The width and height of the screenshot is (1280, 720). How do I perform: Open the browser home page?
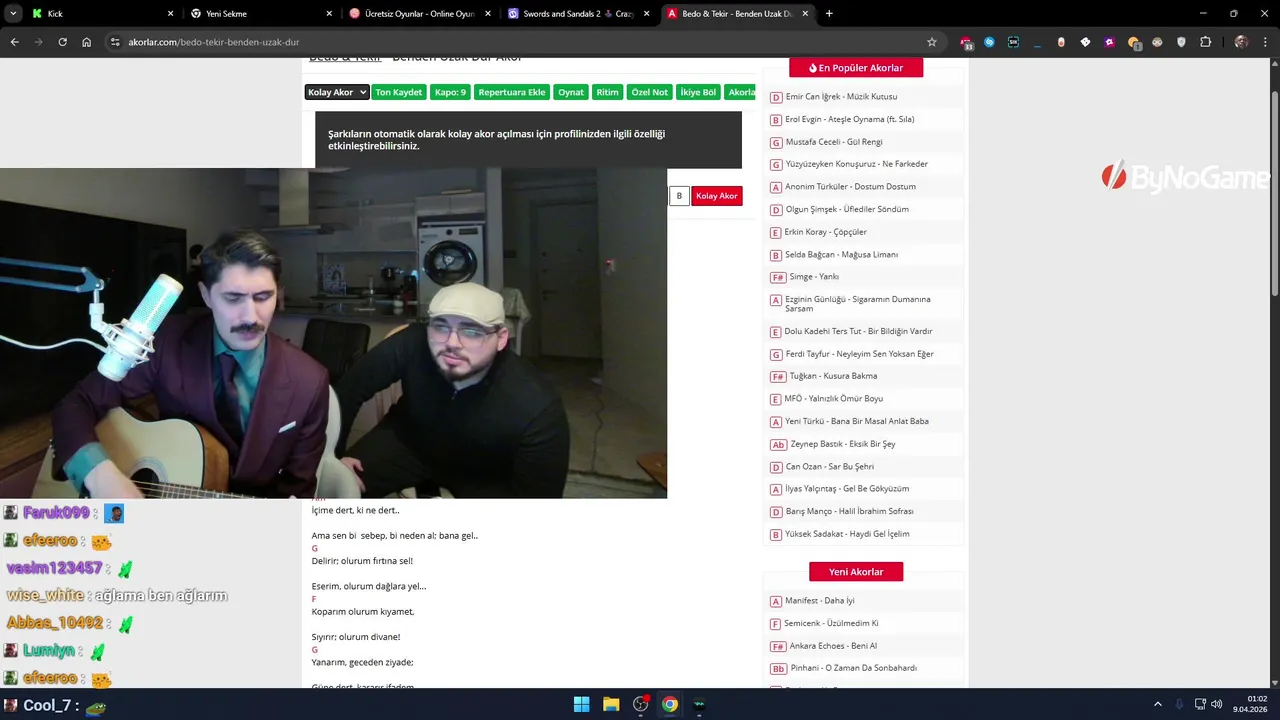(86, 42)
